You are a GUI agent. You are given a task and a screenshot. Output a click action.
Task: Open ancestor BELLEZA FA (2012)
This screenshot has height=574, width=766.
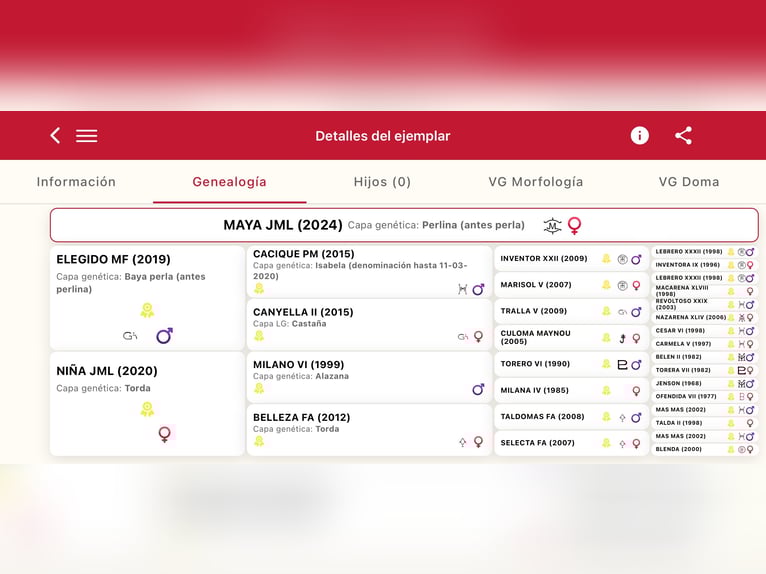[x=301, y=417]
